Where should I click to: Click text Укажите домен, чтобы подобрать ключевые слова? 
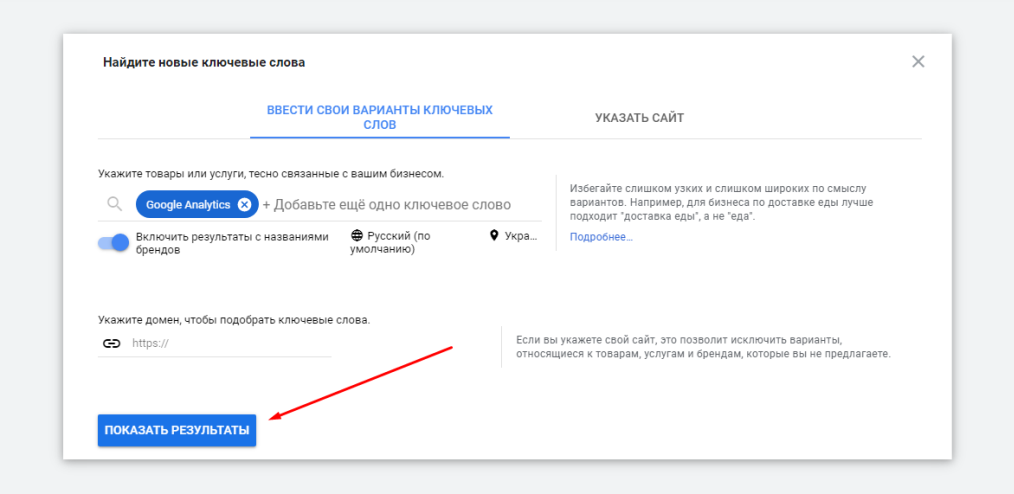(234, 319)
